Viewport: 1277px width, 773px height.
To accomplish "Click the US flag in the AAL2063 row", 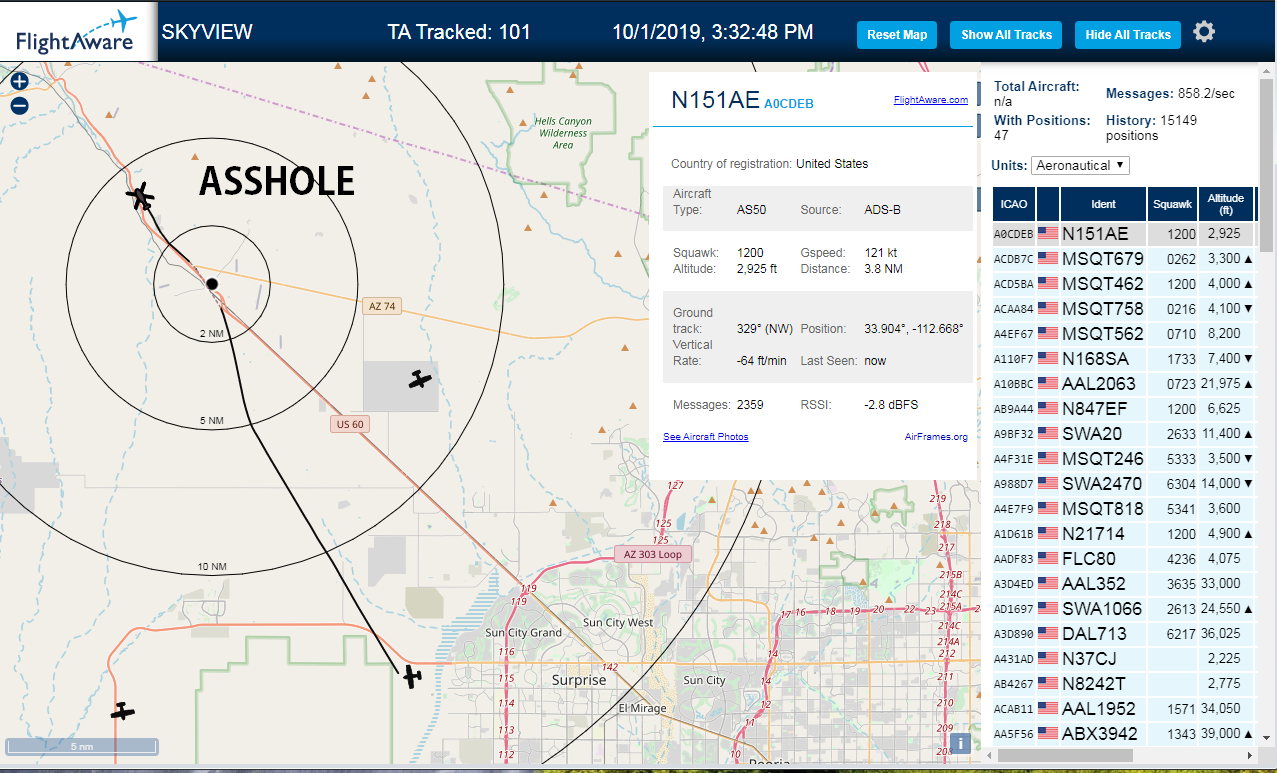I will click(1048, 384).
